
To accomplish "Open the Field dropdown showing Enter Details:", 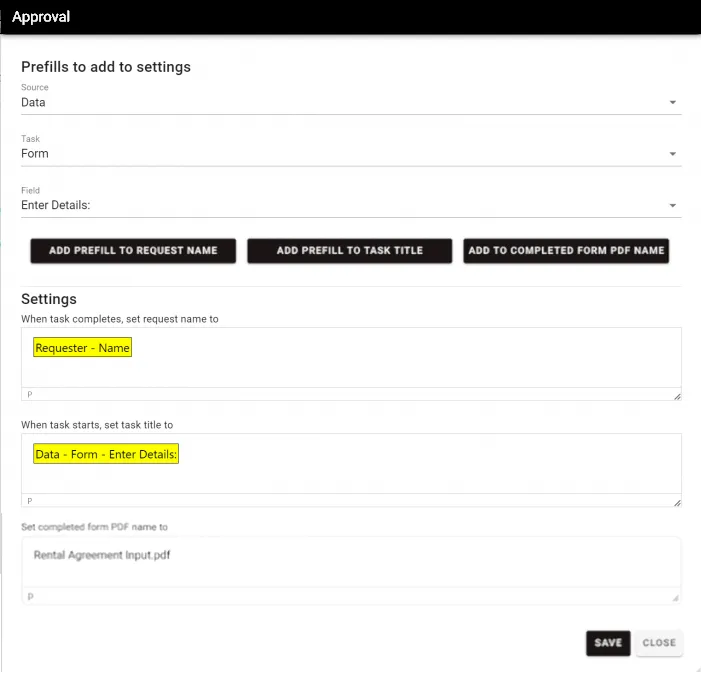I will coord(350,205).
